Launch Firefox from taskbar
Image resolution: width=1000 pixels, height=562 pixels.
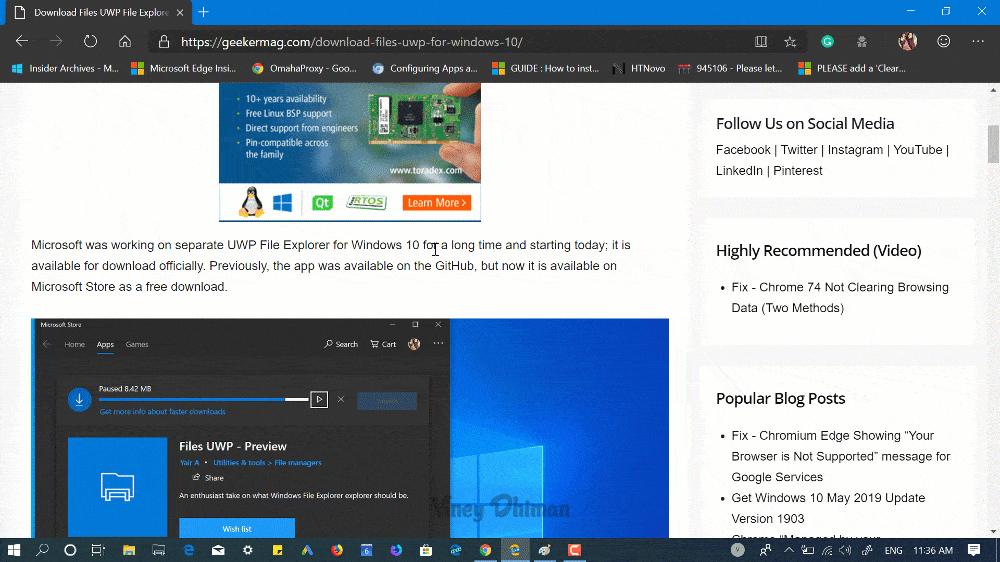[x=337, y=550]
